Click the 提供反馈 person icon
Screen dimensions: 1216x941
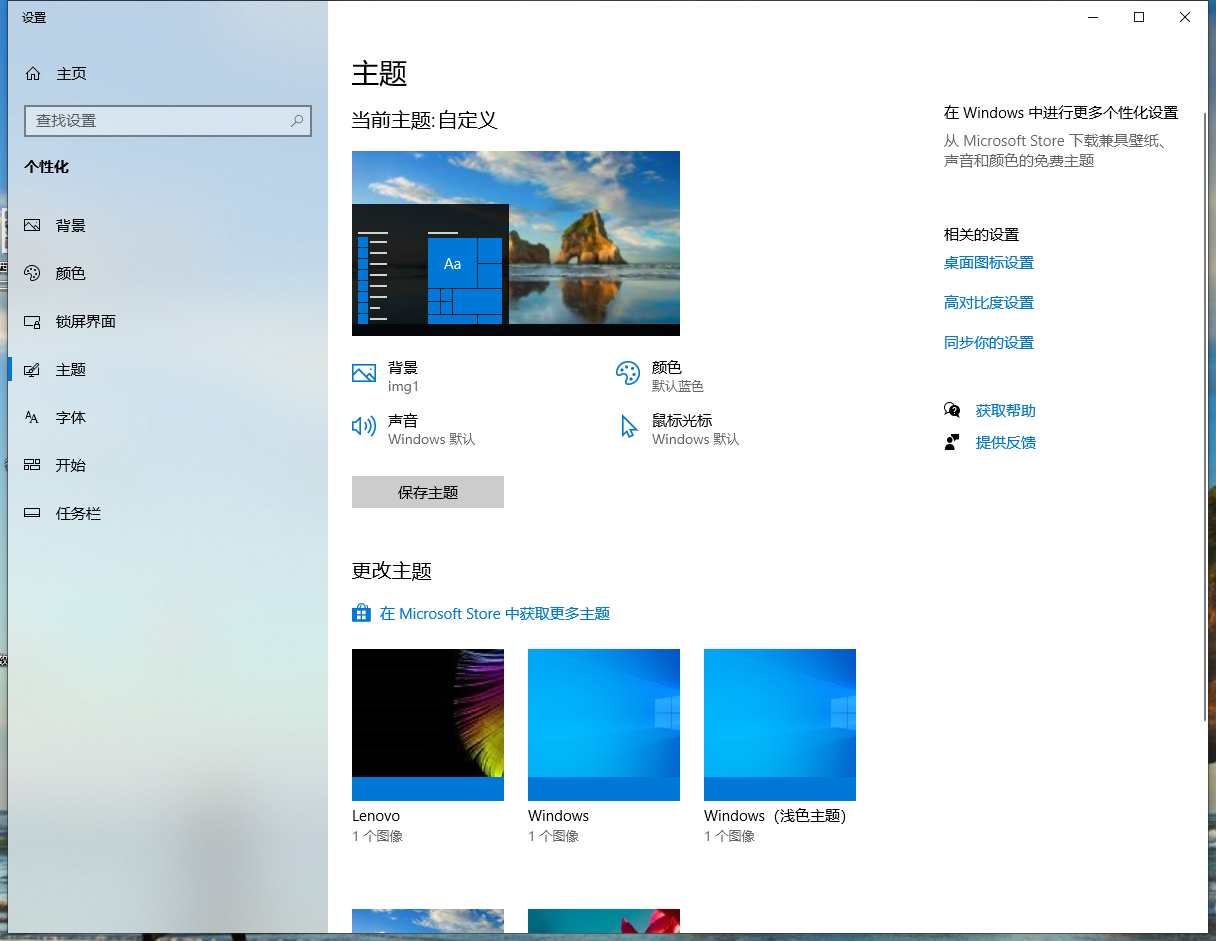[952, 442]
